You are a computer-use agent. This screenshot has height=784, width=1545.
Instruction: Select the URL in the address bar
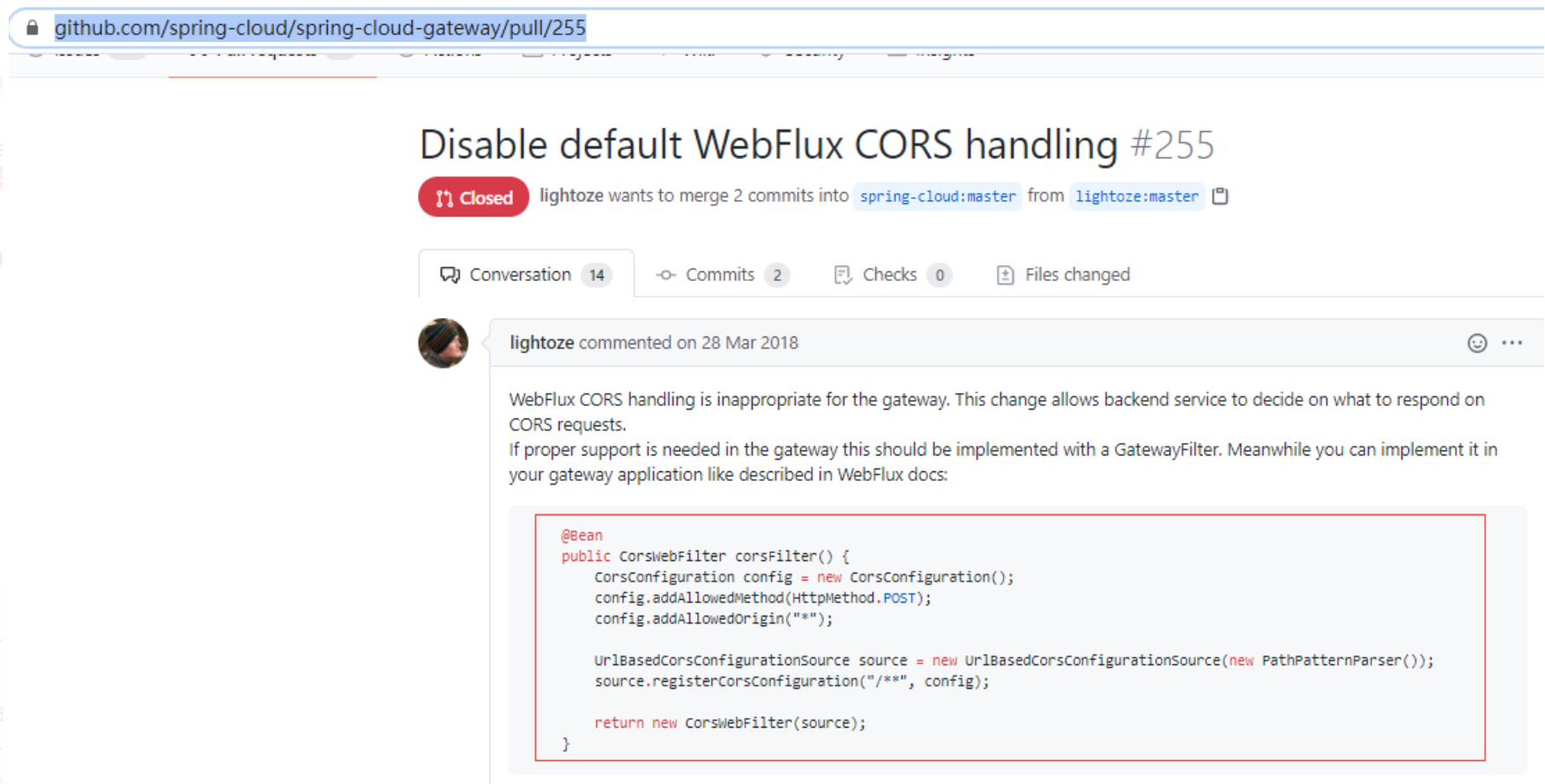[320, 28]
